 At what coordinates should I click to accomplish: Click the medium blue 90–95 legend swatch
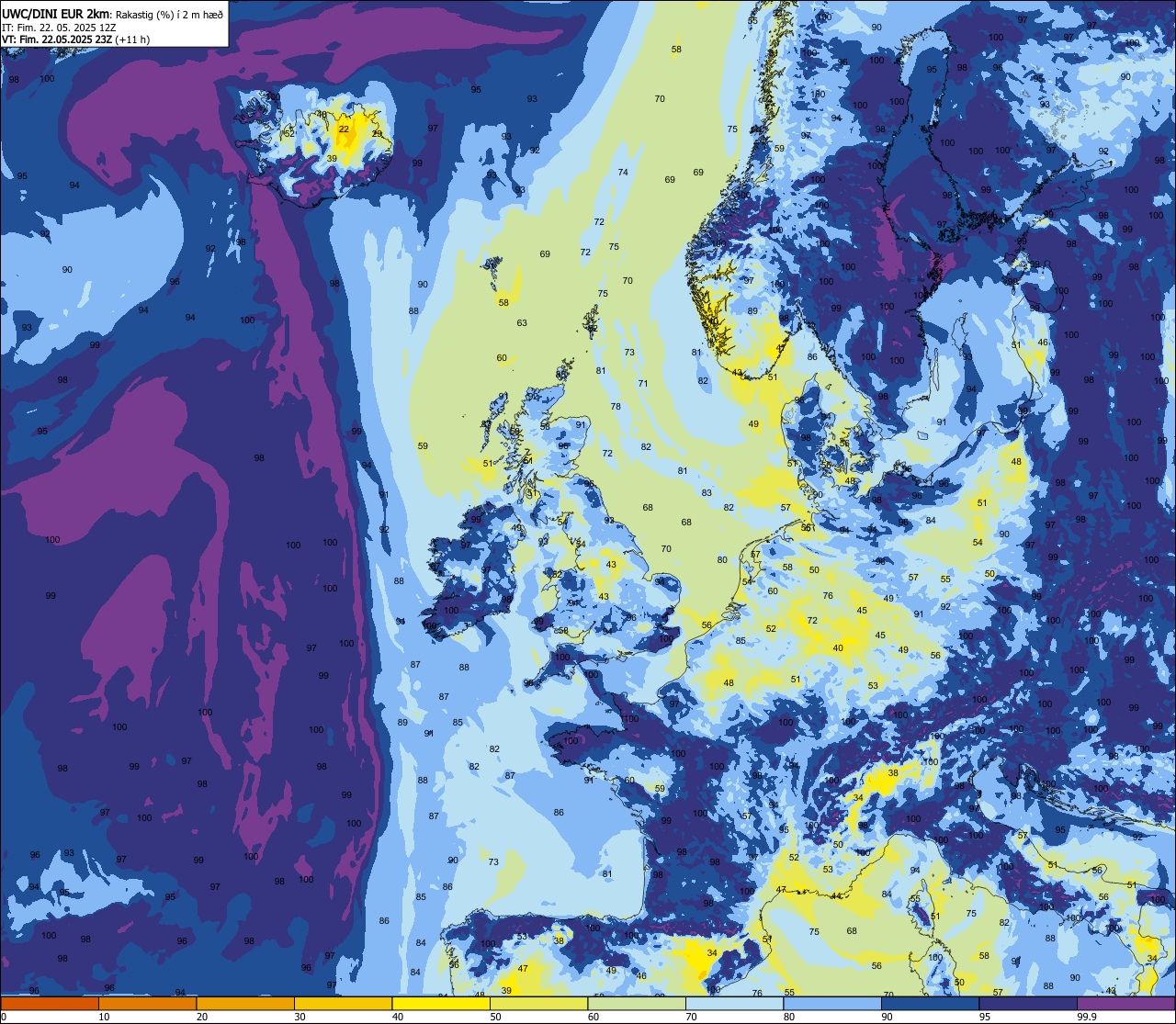pos(930,1003)
